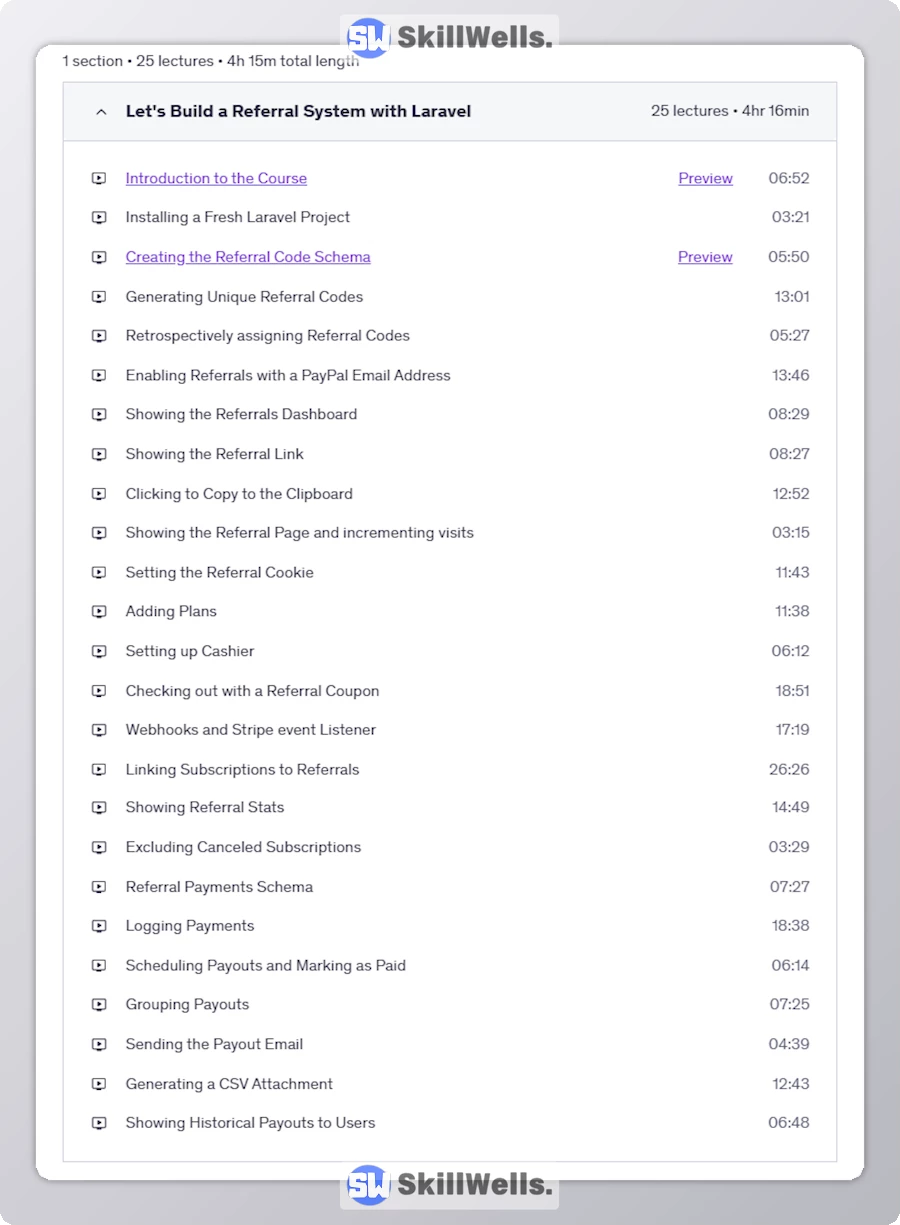Click the section title Let's Build a Referral System
Image resolution: width=900 pixels, height=1225 pixels.
(298, 111)
